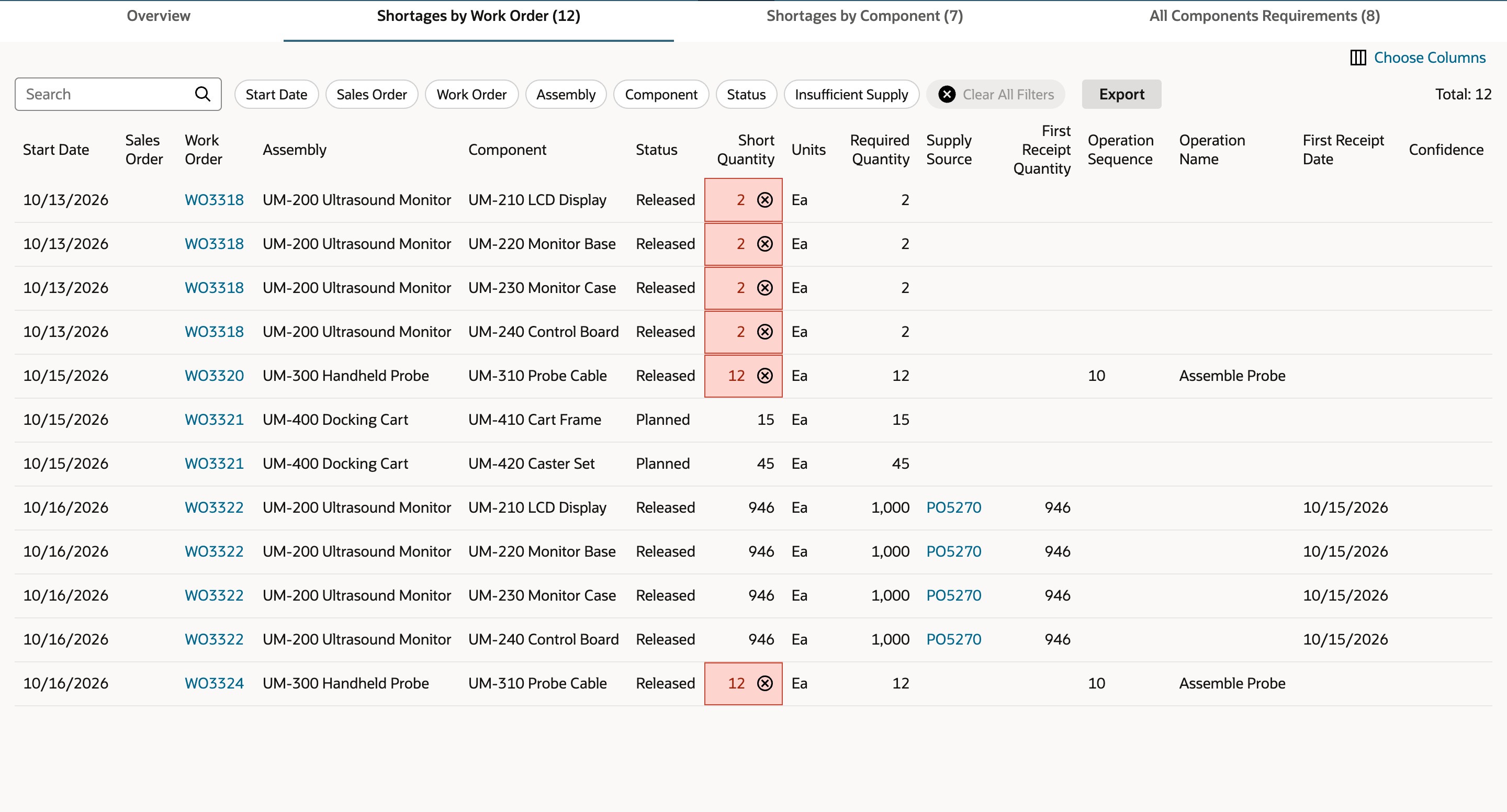This screenshot has width=1507, height=812.
Task: Switch to the Overview tab
Action: (159, 16)
